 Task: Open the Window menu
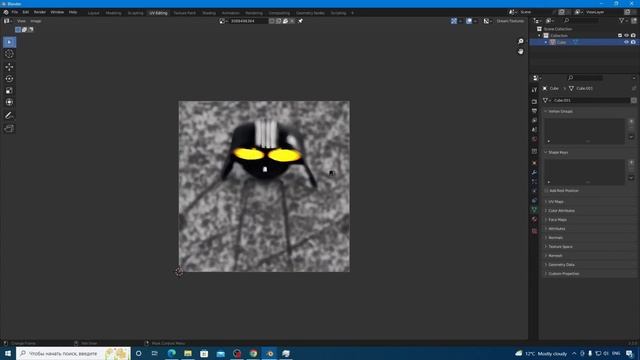tap(57, 12)
